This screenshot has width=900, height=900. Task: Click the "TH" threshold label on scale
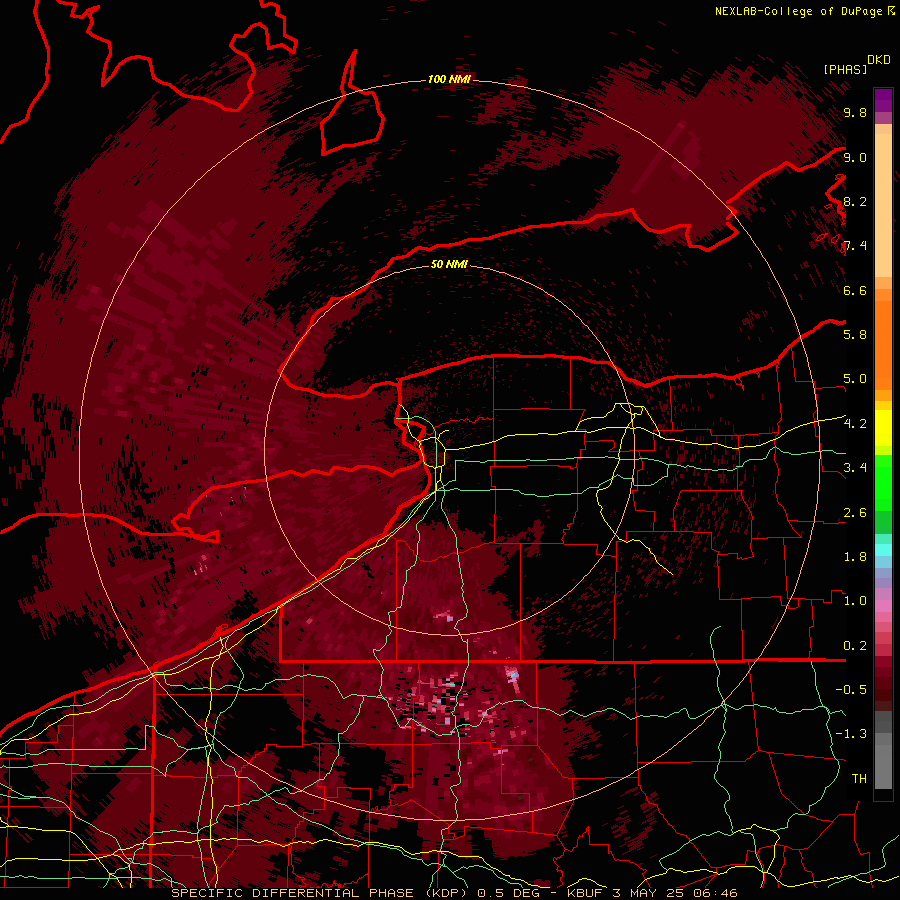click(859, 779)
